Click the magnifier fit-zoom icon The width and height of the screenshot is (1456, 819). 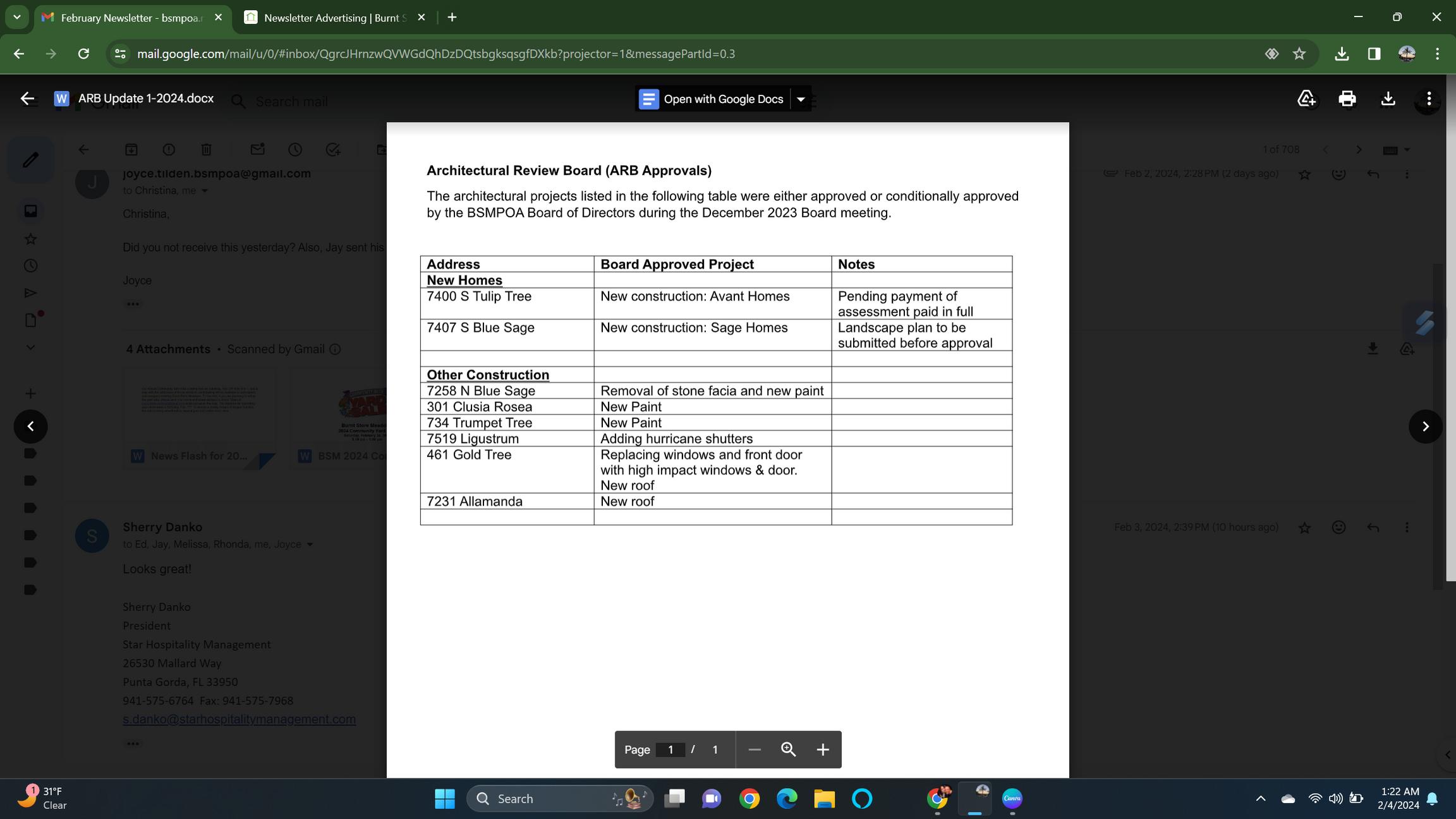[788, 749]
